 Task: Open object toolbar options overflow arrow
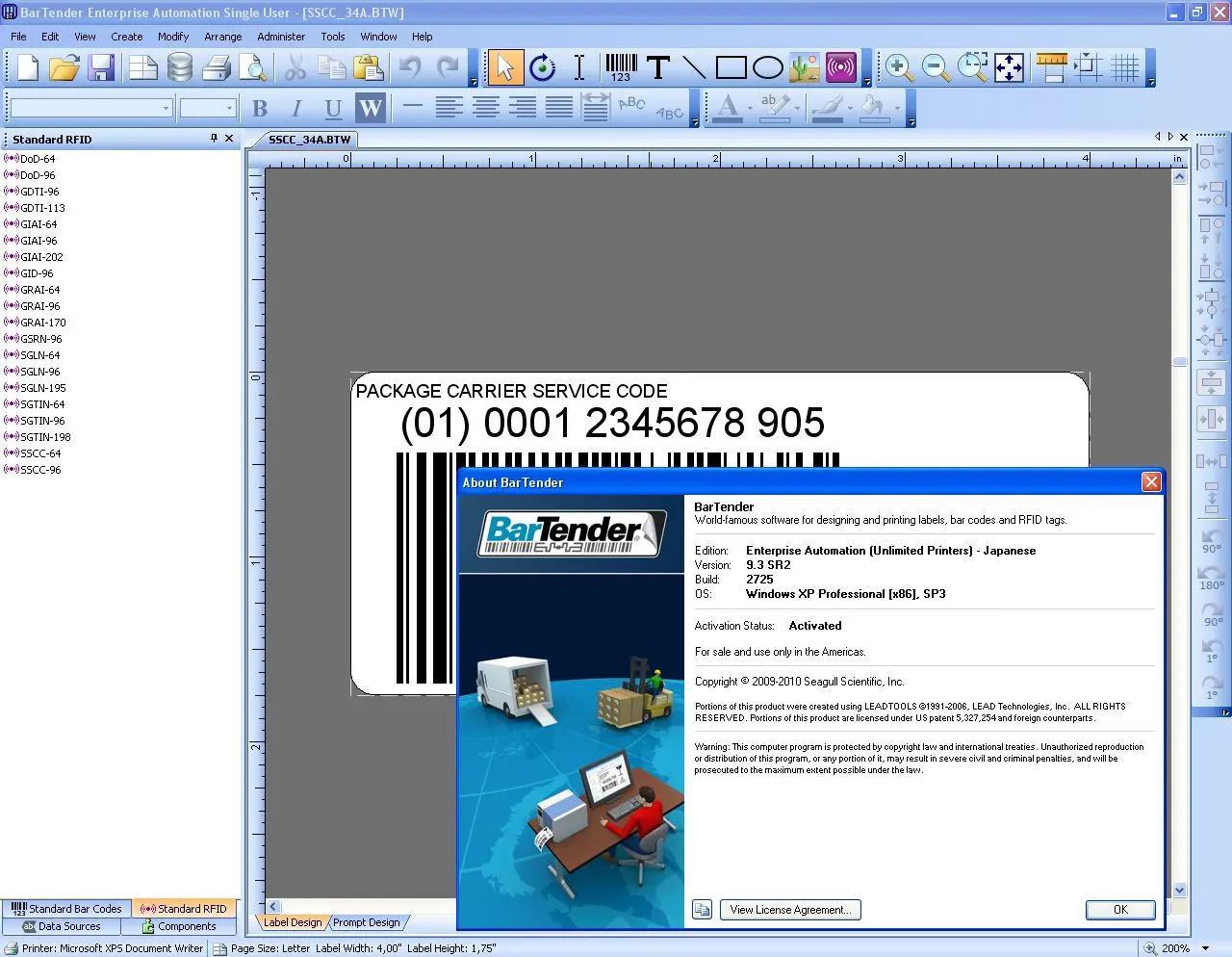coord(866,83)
